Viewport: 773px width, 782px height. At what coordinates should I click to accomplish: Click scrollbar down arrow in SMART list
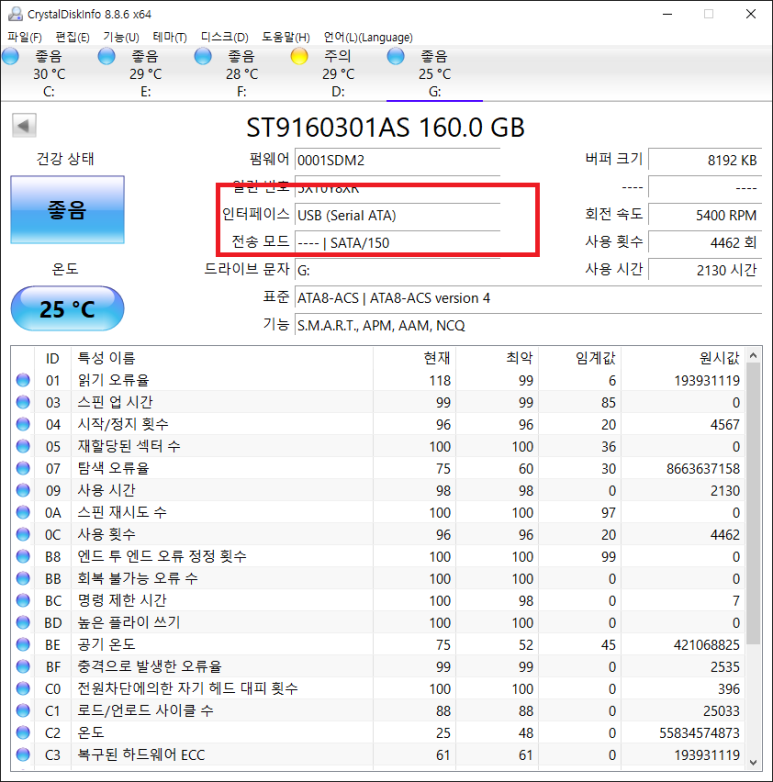(754, 762)
